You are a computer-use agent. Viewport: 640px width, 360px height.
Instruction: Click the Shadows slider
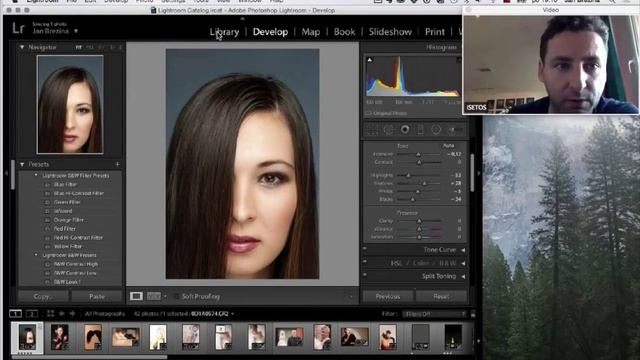(419, 183)
